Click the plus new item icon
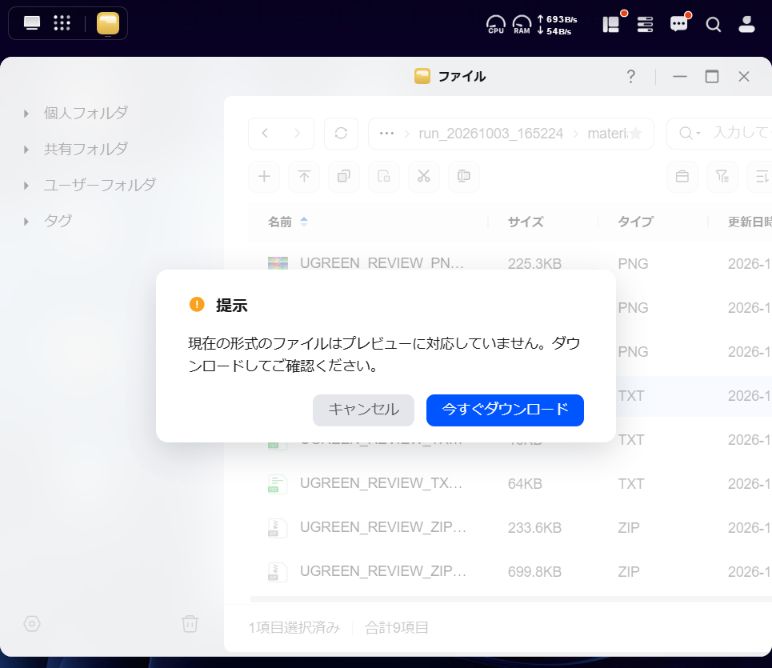 (264, 176)
